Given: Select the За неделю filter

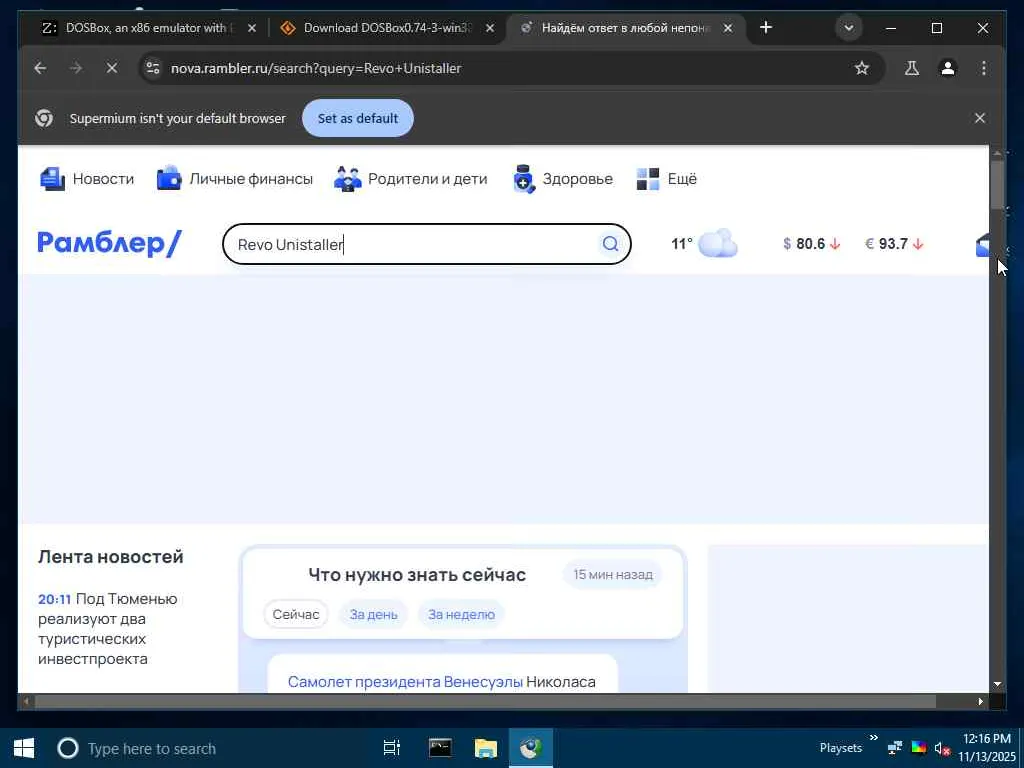Looking at the screenshot, I should pyautogui.click(x=461, y=615).
